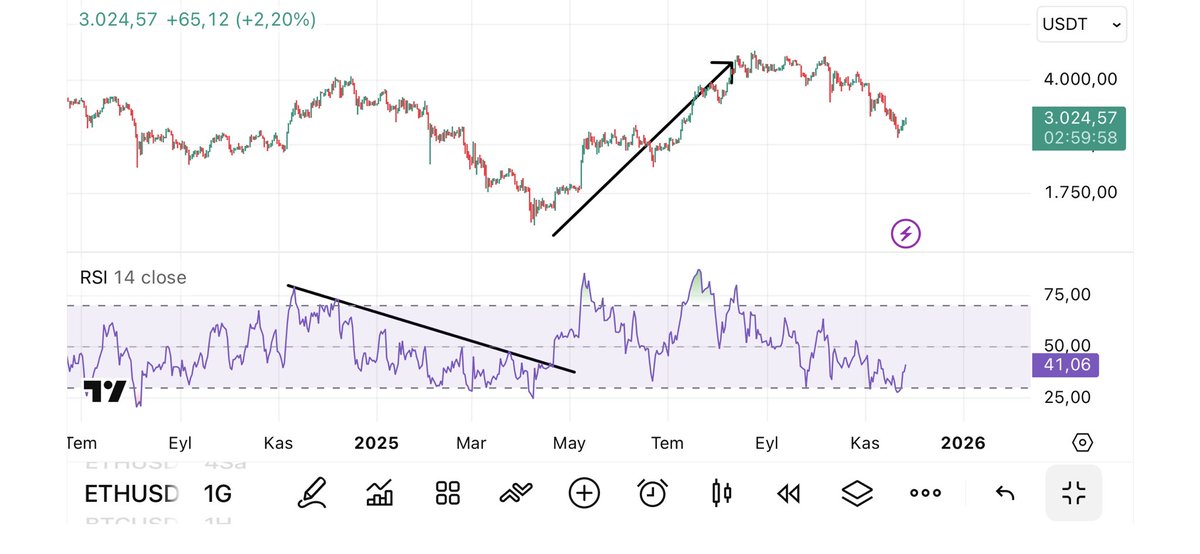Click the 2026 time axis label
1200x554 pixels.
click(963, 443)
